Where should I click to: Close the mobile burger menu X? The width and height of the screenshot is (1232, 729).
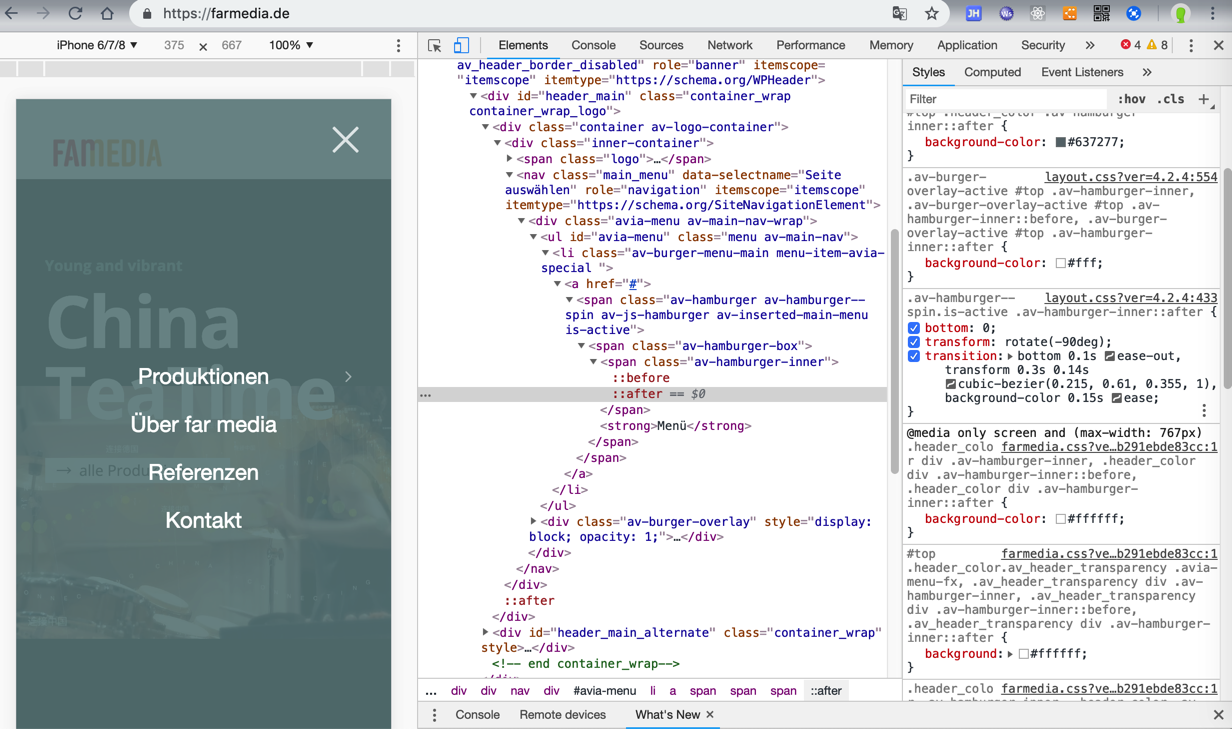tap(345, 140)
